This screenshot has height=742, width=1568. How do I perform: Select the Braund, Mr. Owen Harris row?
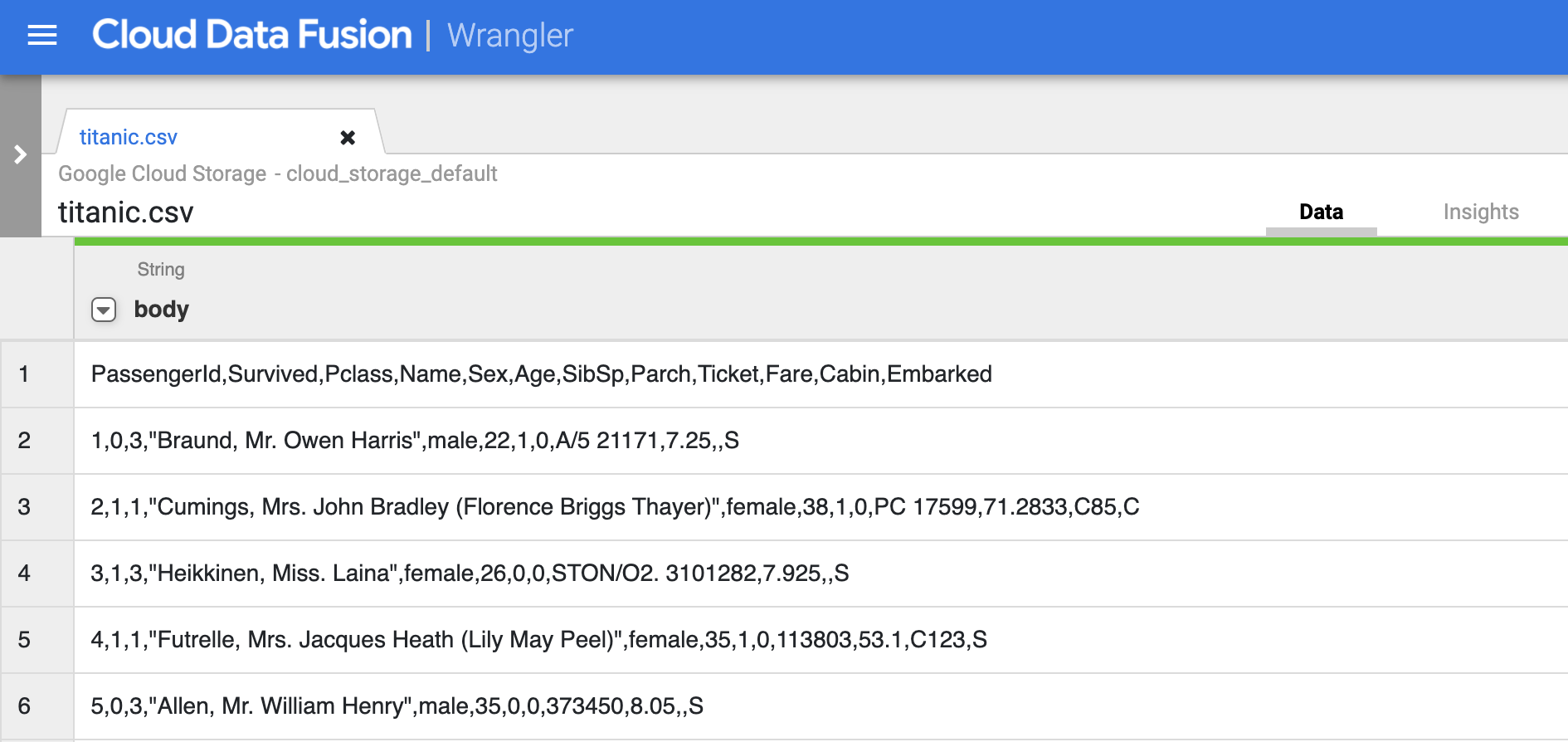[821, 441]
